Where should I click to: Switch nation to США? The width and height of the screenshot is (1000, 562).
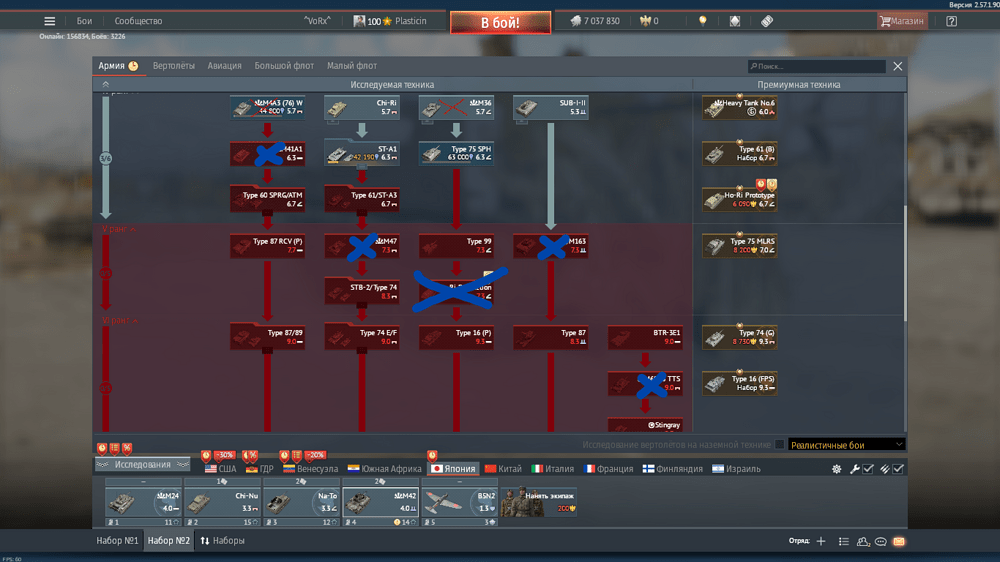[221, 469]
